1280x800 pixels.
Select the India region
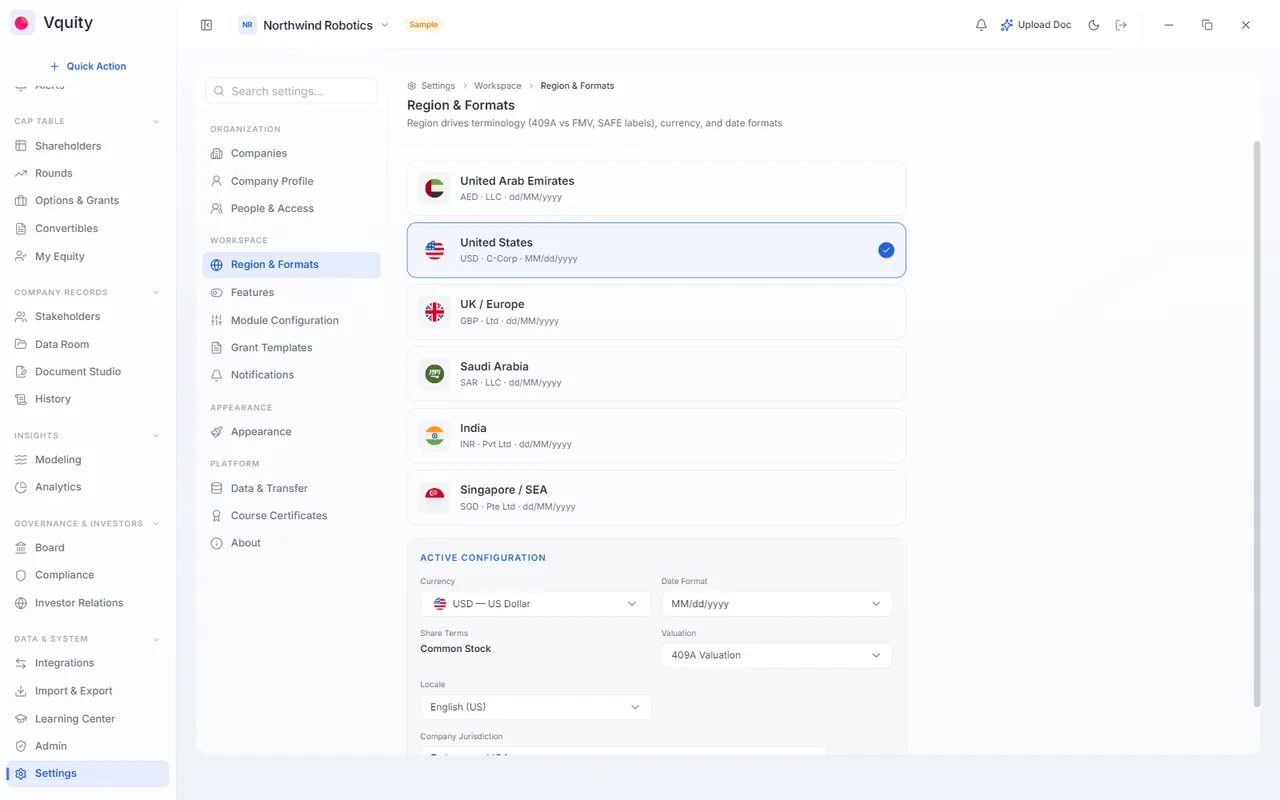pos(656,435)
